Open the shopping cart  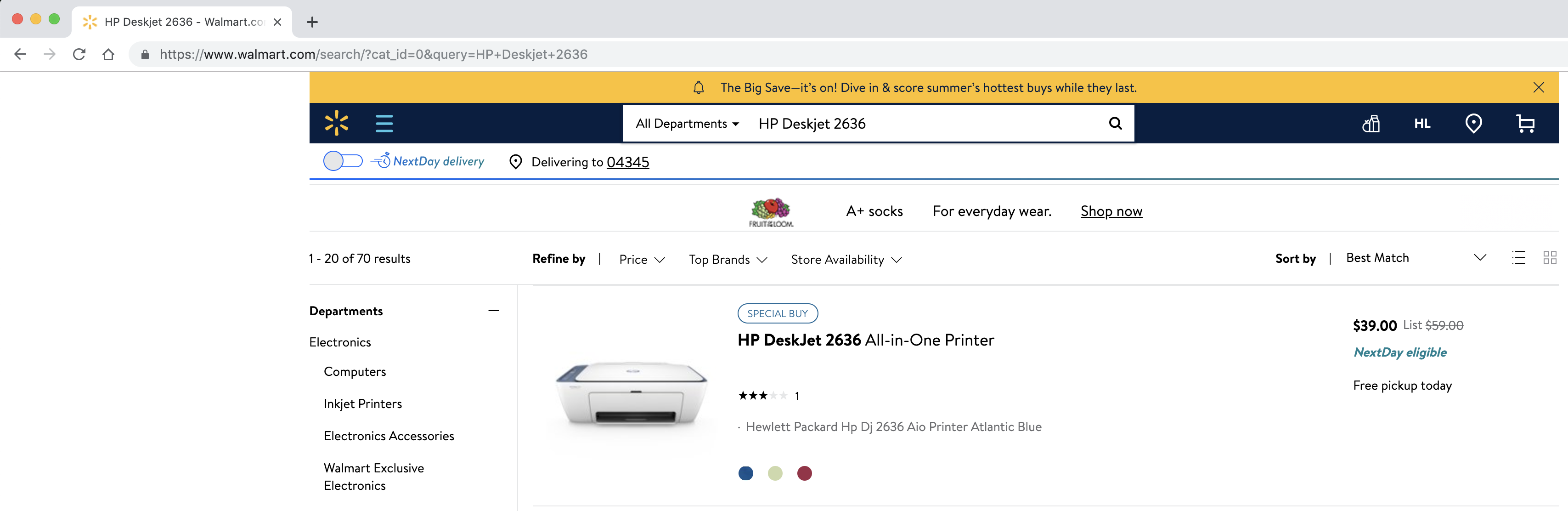[1525, 124]
